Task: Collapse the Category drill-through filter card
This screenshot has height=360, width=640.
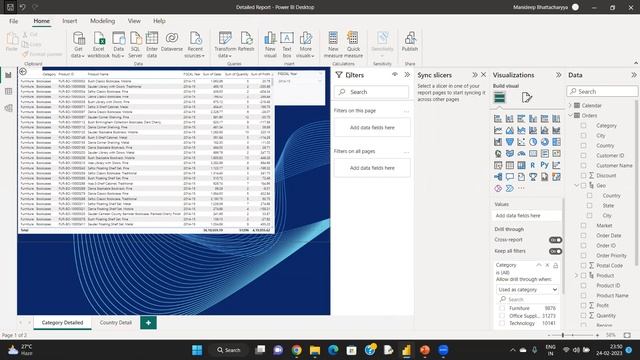Action: pos(539,265)
